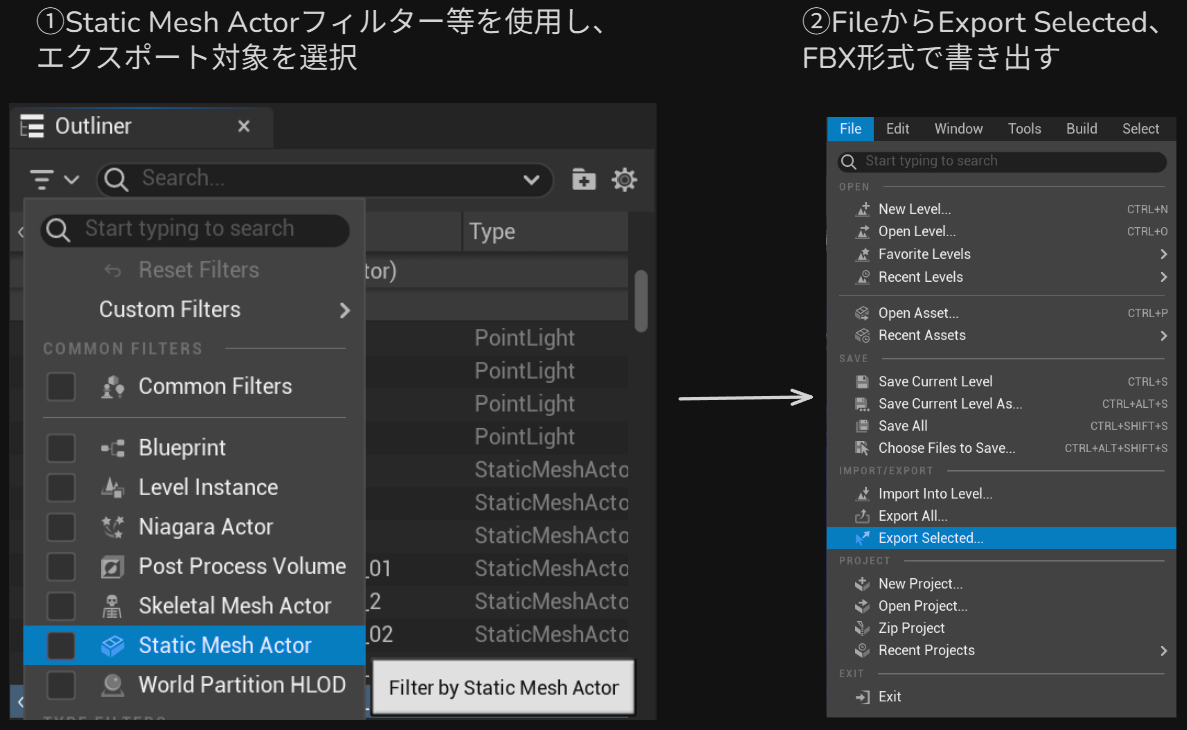
Task: Check the Static Mesh Actor filter box
Action: 61,646
